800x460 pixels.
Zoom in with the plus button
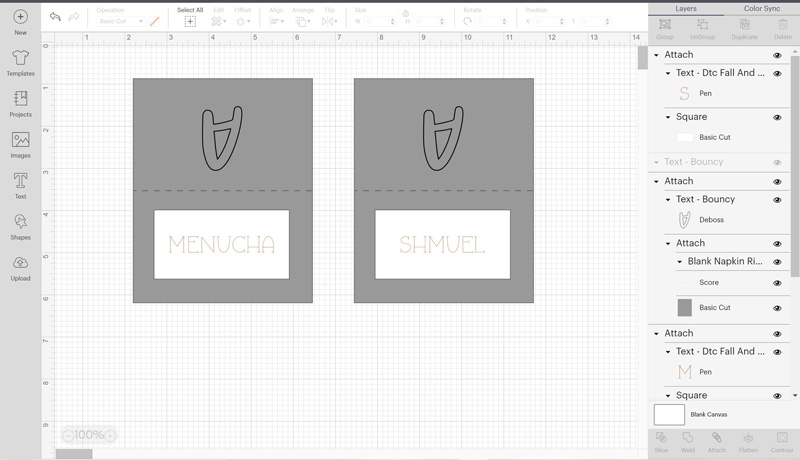pos(110,436)
